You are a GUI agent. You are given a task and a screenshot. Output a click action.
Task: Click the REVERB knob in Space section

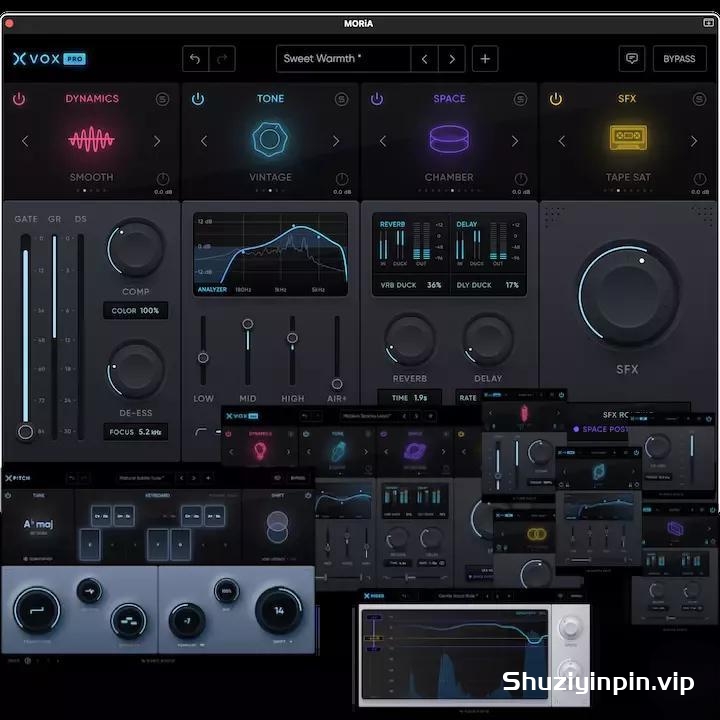tap(410, 339)
